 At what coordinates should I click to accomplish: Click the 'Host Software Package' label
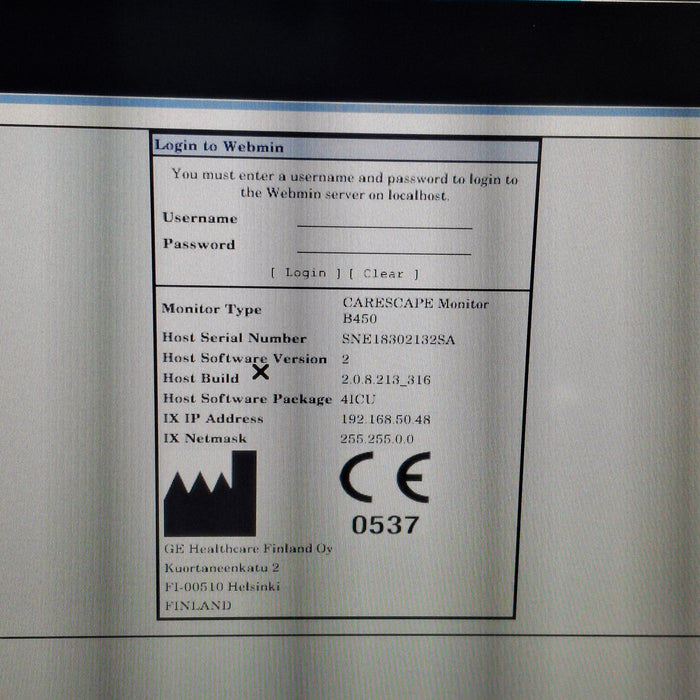click(x=247, y=399)
